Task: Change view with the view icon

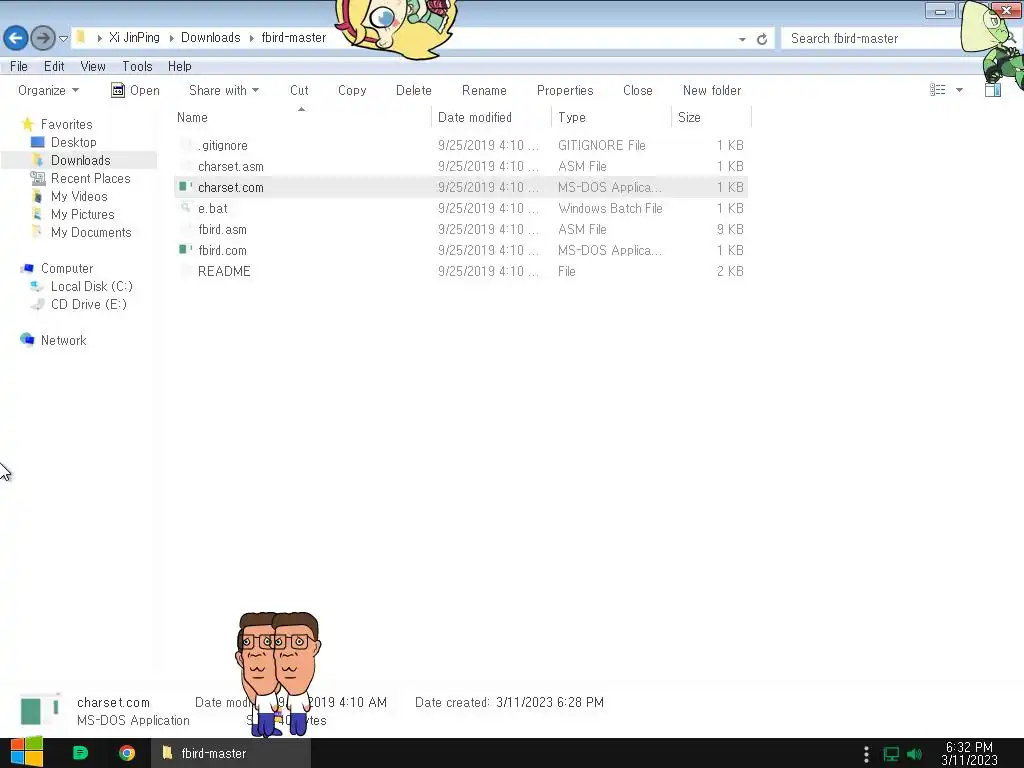Action: coord(938,89)
